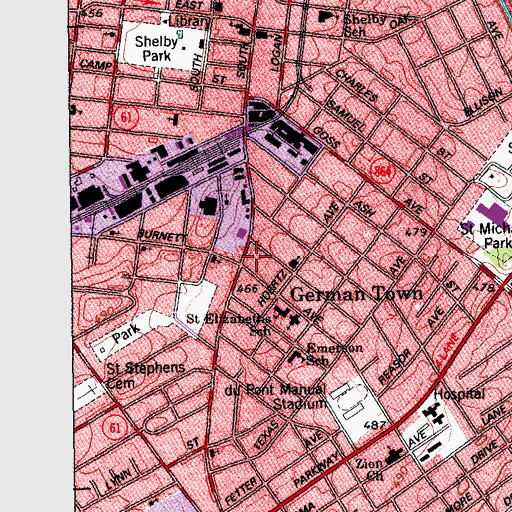Click the Emerson school building symbol
Viewport: 512px width, 512px height.
(295, 357)
